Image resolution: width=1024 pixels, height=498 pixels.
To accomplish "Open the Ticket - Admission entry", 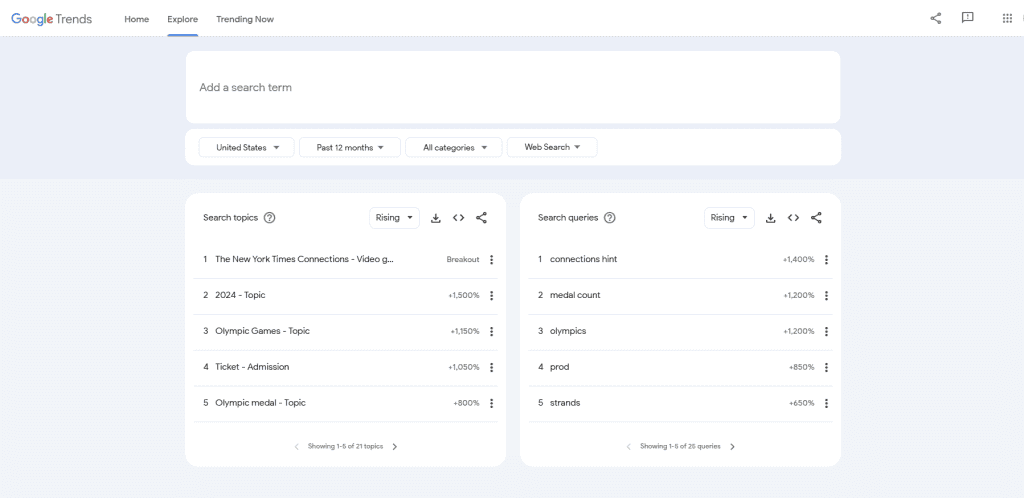I will tap(252, 367).
